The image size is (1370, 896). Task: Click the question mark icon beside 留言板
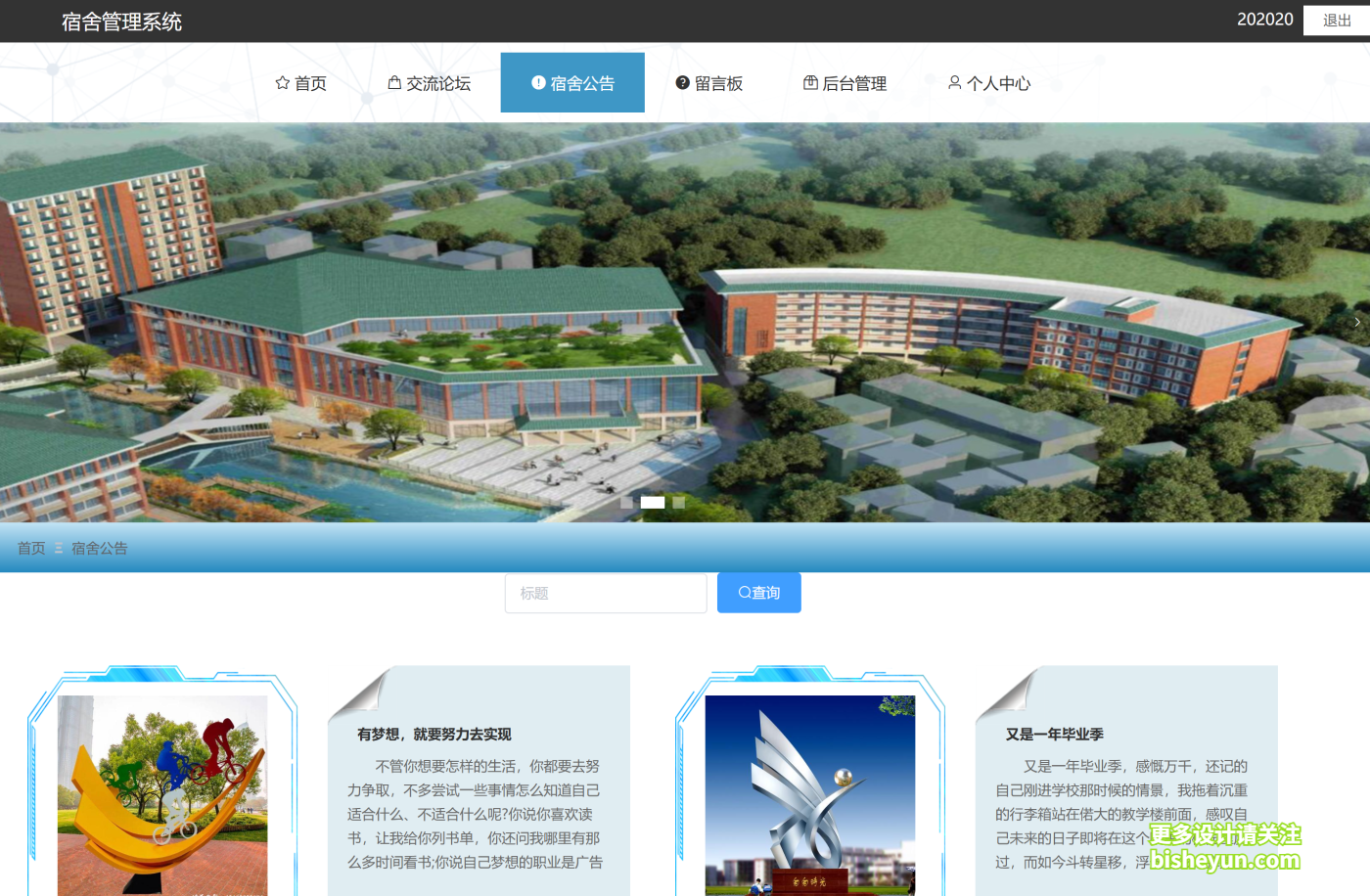tap(681, 82)
